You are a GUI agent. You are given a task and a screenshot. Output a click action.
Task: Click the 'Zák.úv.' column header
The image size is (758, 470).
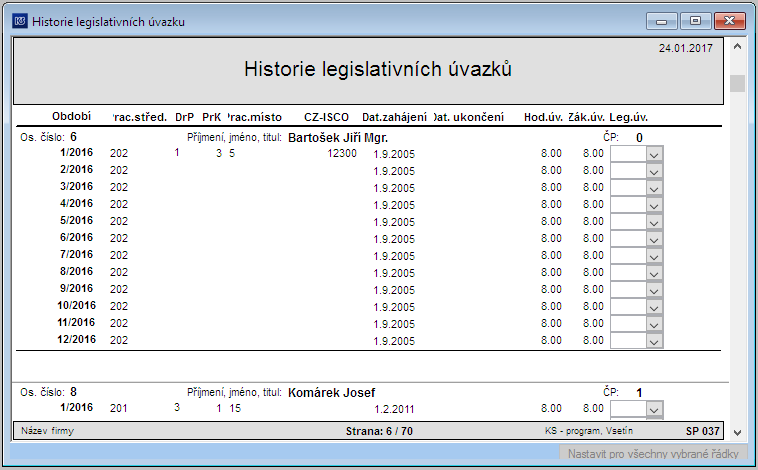(586, 118)
